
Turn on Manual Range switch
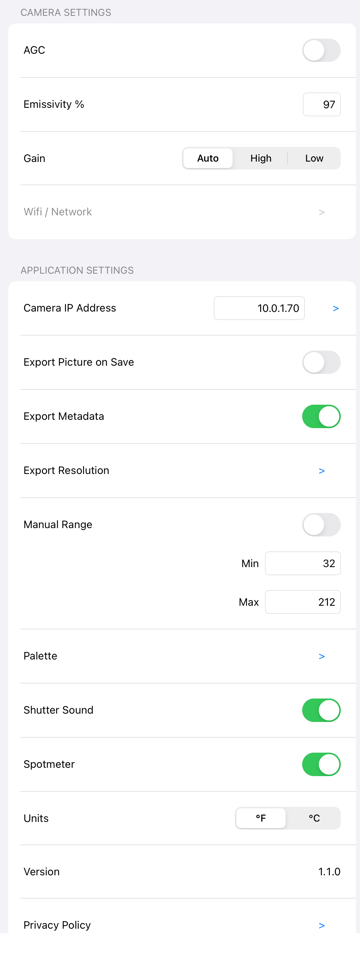click(321, 524)
